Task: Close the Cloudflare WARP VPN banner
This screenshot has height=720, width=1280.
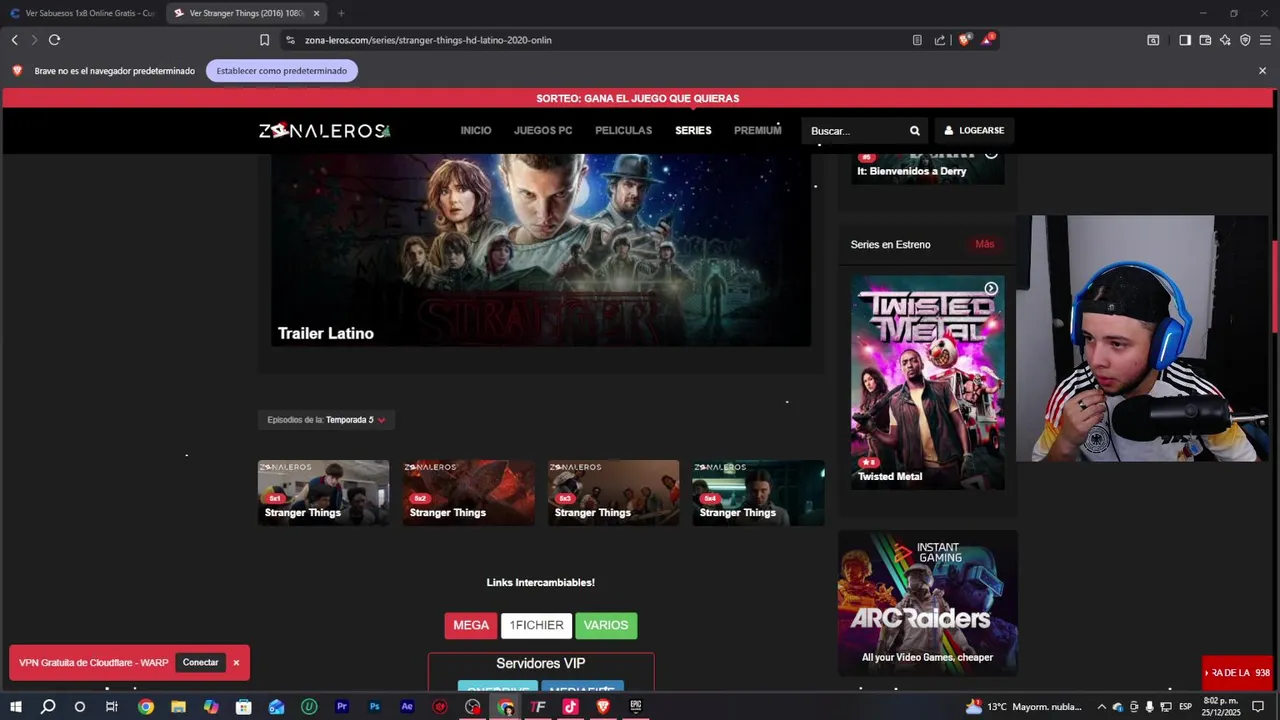Action: click(236, 663)
